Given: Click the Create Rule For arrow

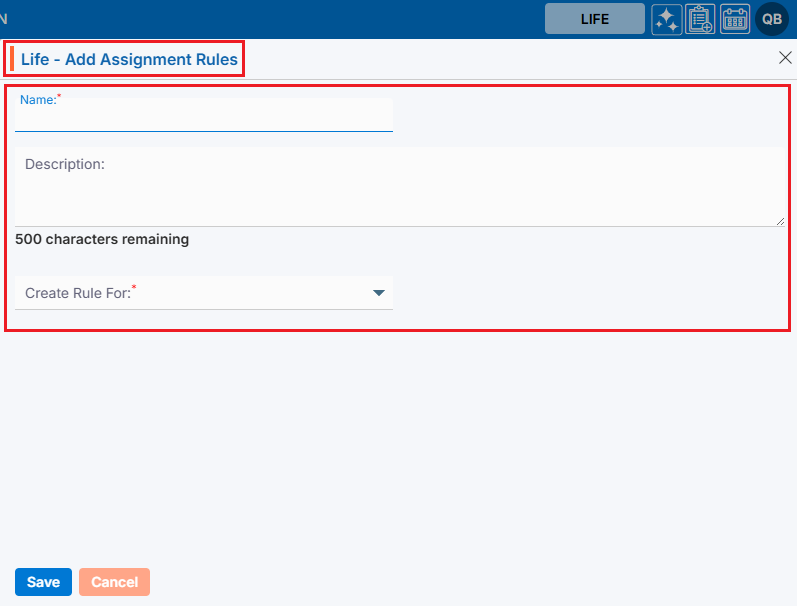Looking at the screenshot, I should [x=379, y=293].
